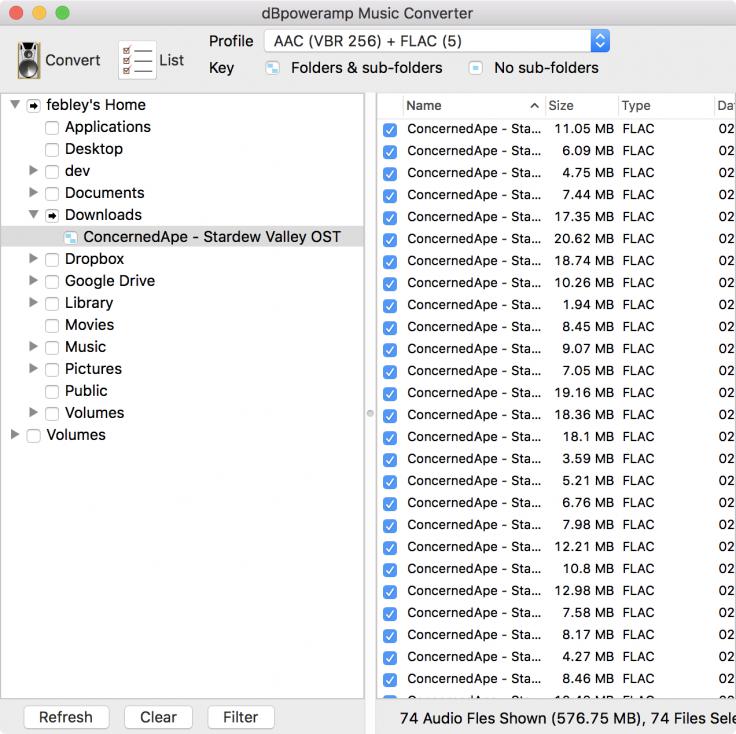Click the List checklist icon

pyautogui.click(x=137, y=60)
